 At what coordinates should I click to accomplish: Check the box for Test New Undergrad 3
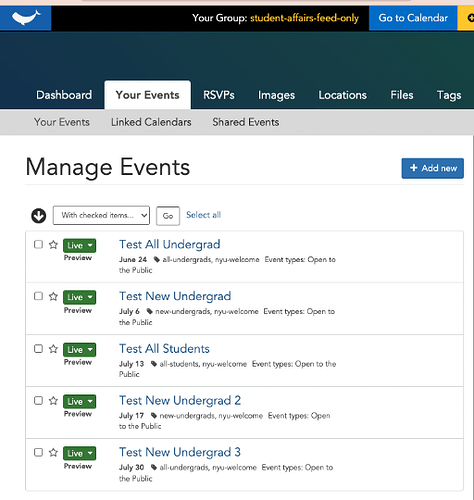[x=39, y=452]
